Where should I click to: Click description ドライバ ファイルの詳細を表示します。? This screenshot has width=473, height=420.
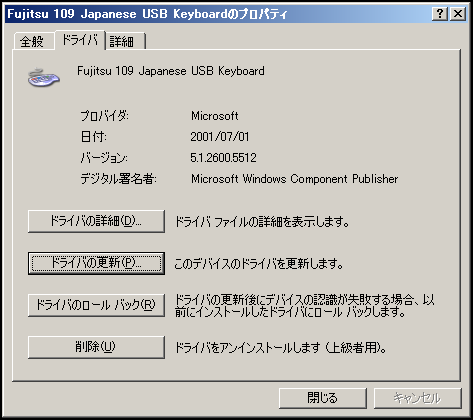262,221
